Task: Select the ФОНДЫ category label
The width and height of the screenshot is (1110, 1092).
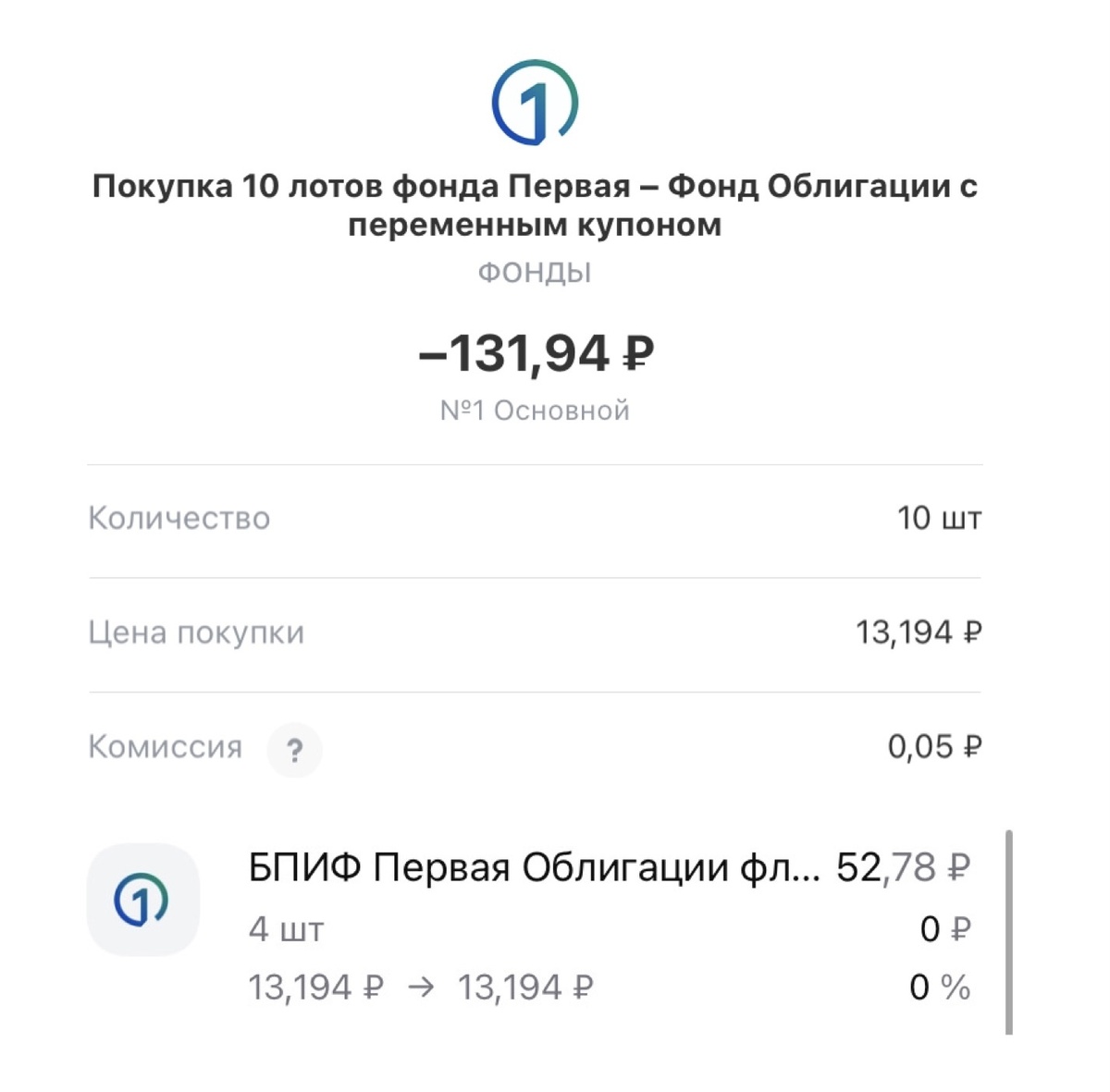Action: (535, 271)
